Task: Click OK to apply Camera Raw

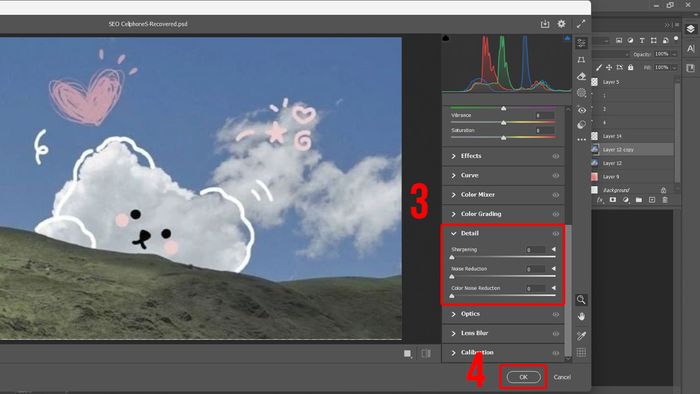Action: click(524, 377)
